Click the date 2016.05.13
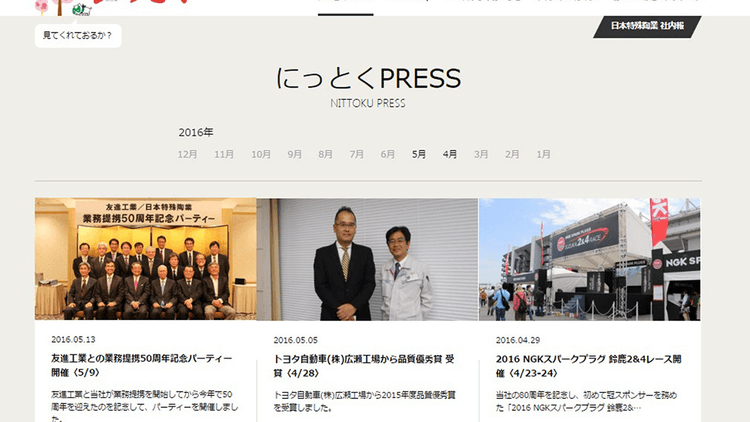Screen dimensions: 750x422 click(x=73, y=339)
